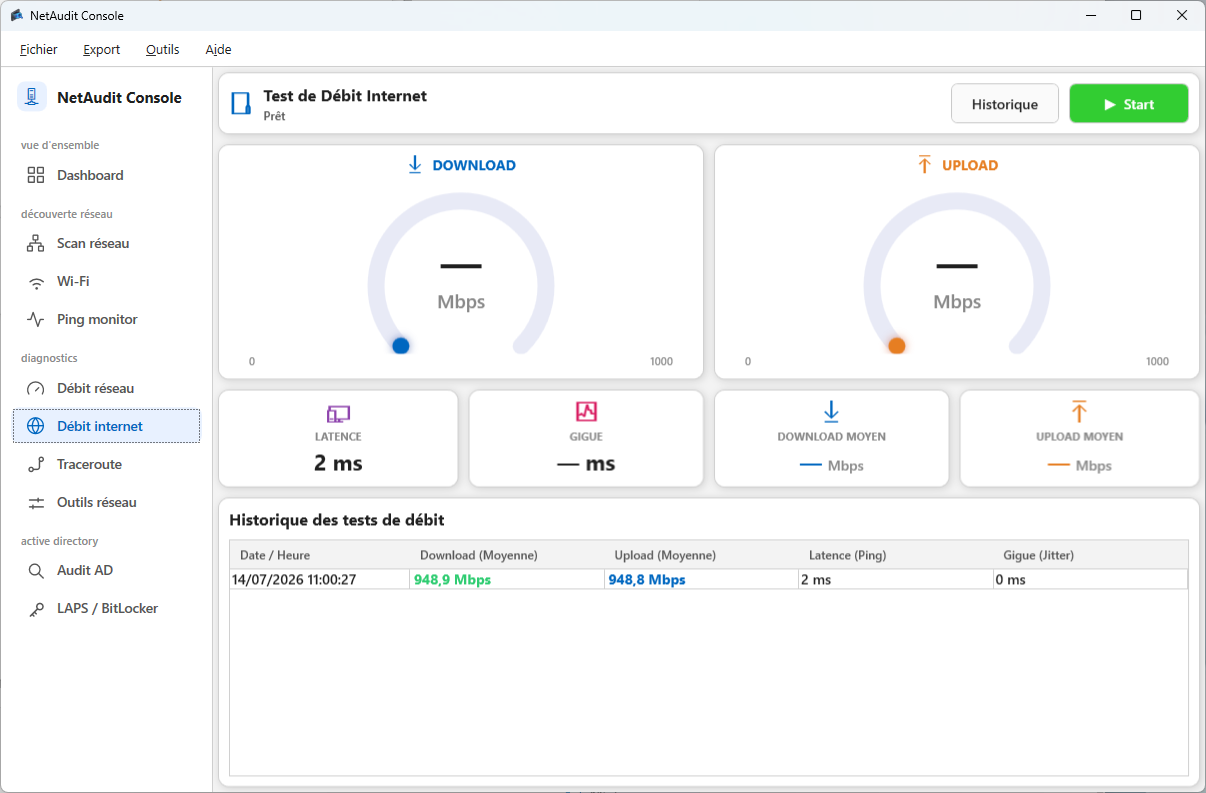Click the app icon in the title bar
This screenshot has height=793, width=1206.
pyautogui.click(x=16, y=15)
